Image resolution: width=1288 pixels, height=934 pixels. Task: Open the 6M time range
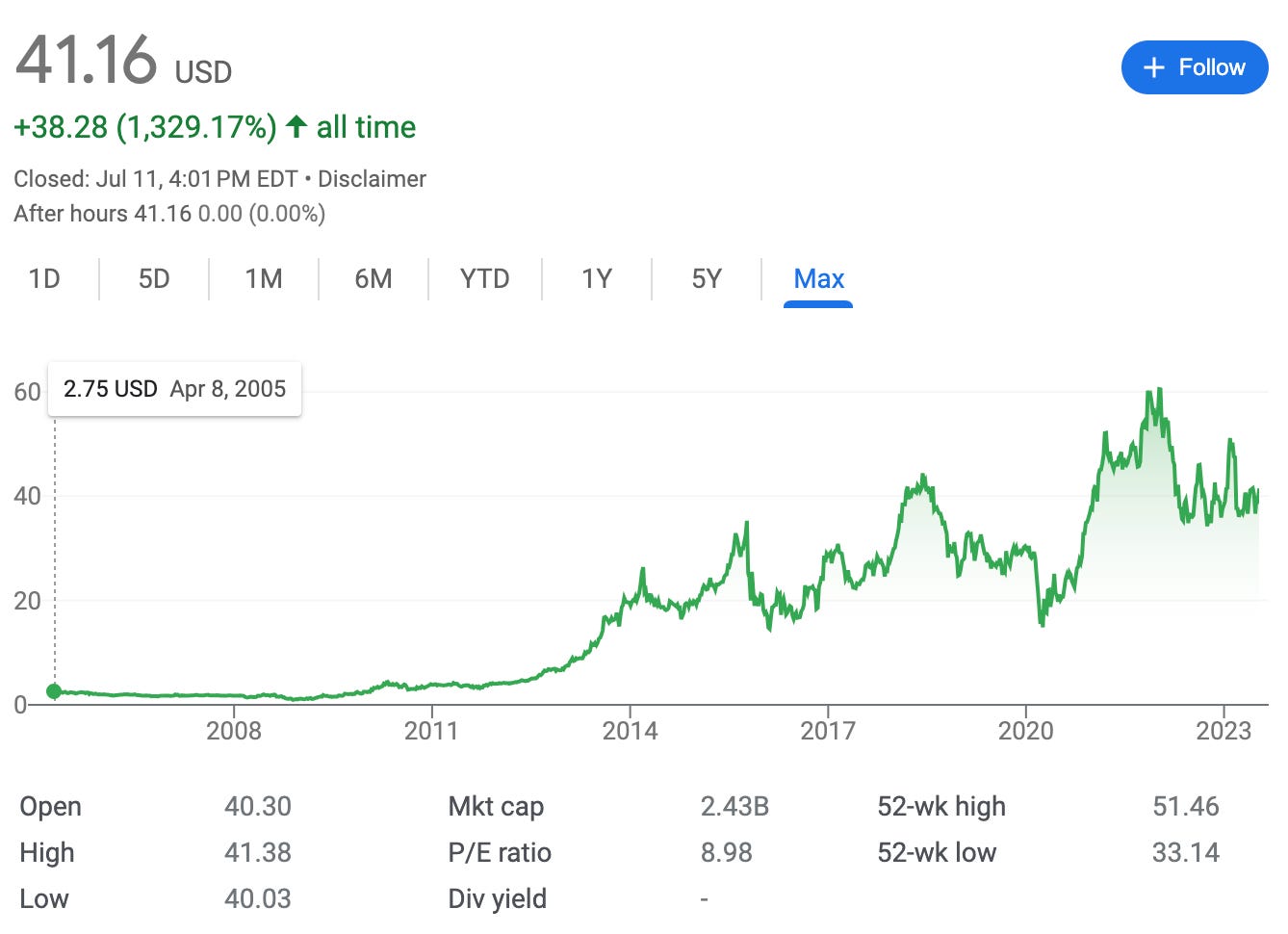373,278
